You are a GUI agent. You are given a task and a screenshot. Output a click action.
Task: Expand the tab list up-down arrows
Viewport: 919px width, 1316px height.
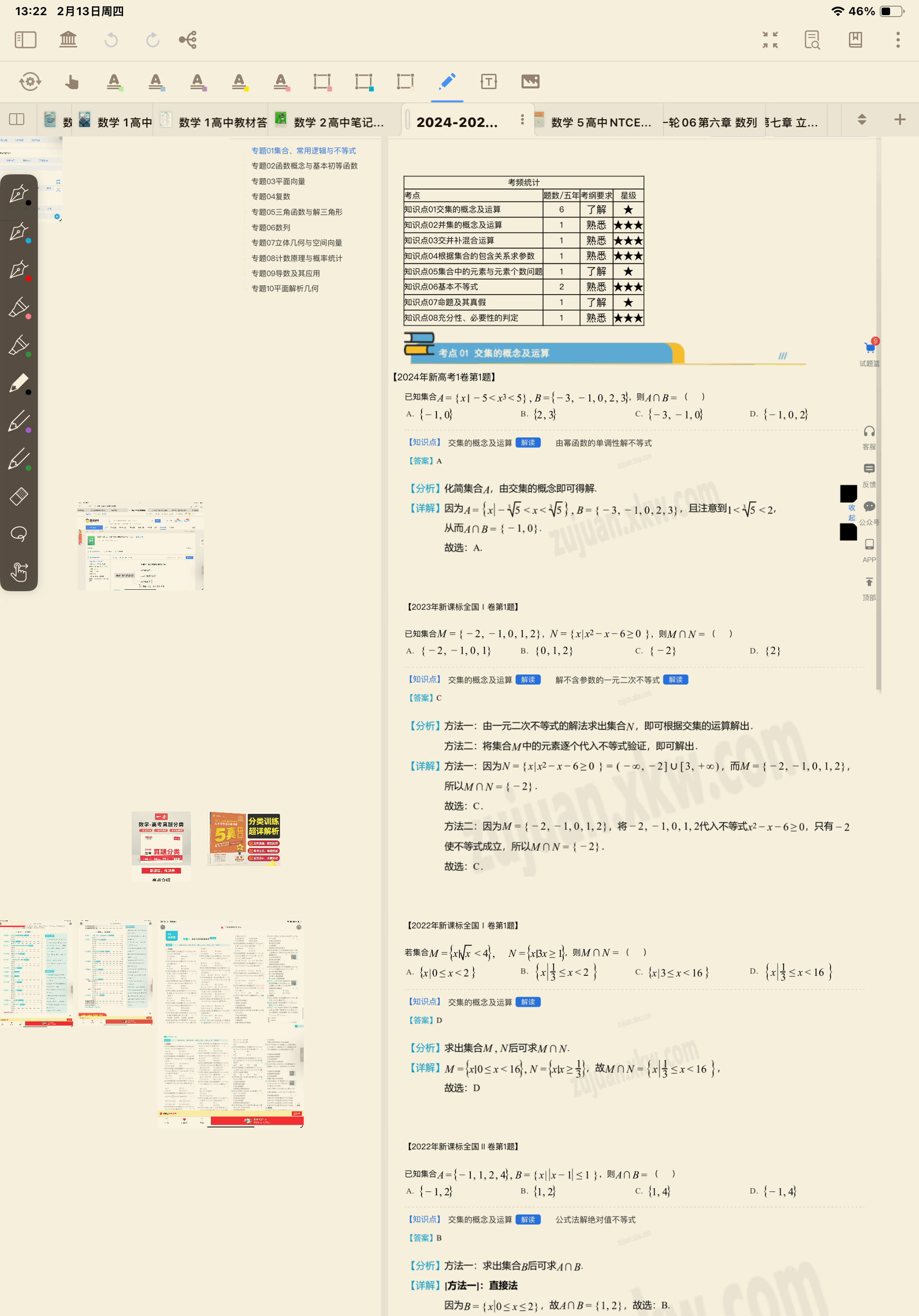[861, 119]
